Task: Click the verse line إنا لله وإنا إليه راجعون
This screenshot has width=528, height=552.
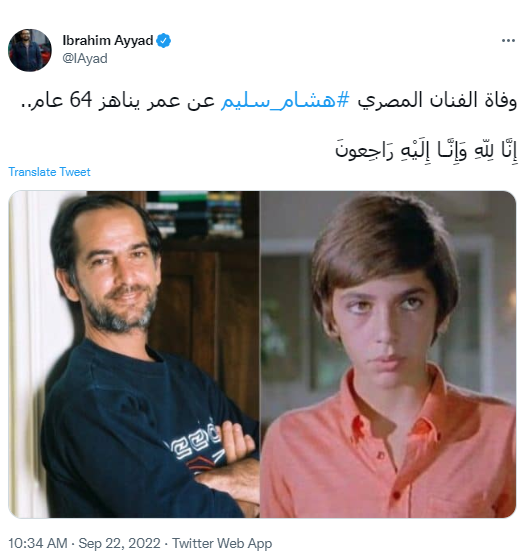Action: [x=426, y=150]
